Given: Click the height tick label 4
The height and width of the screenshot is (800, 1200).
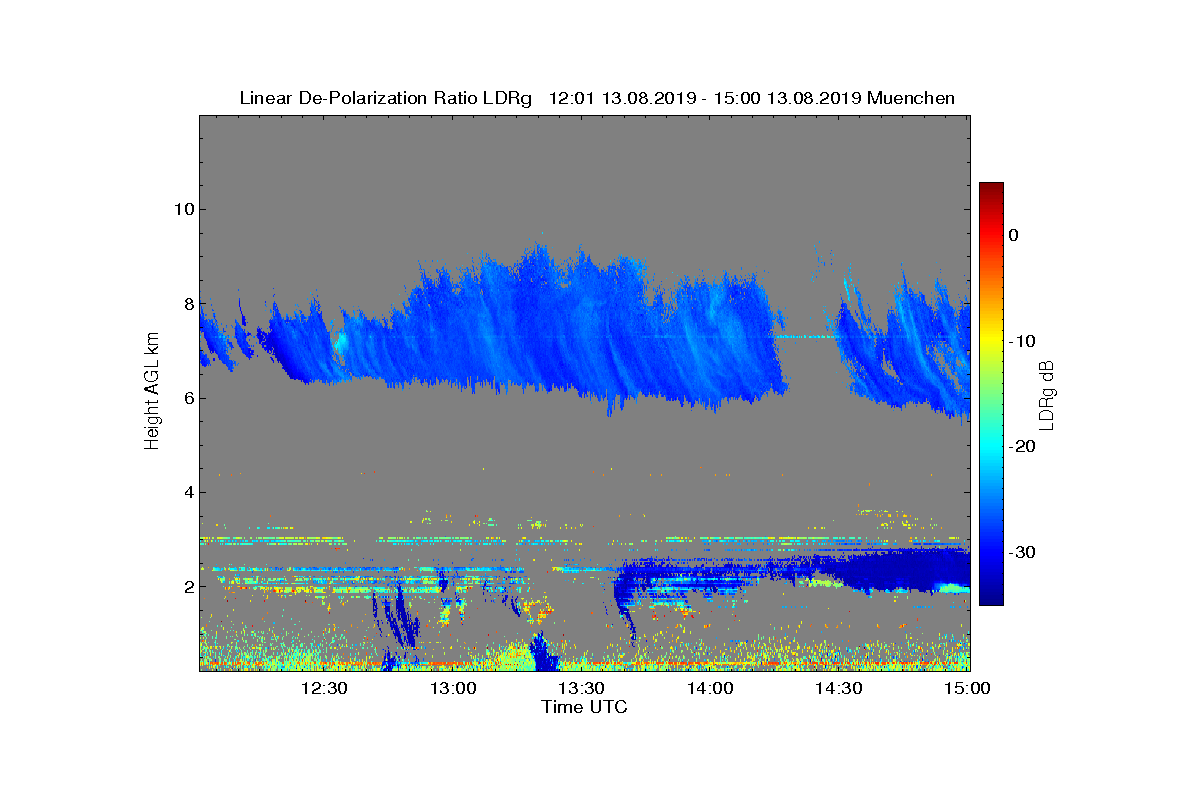Looking at the screenshot, I should click(188, 492).
